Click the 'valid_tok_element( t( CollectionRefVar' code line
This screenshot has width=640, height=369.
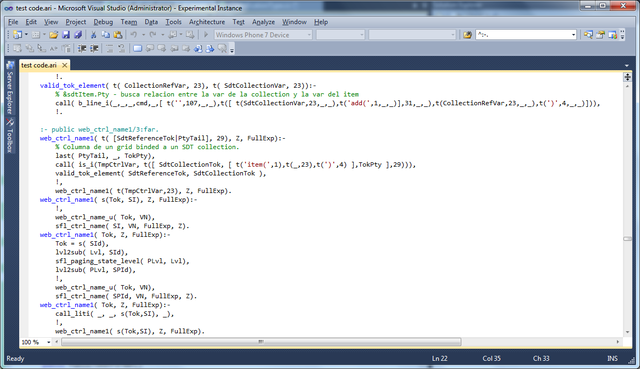(x=178, y=85)
